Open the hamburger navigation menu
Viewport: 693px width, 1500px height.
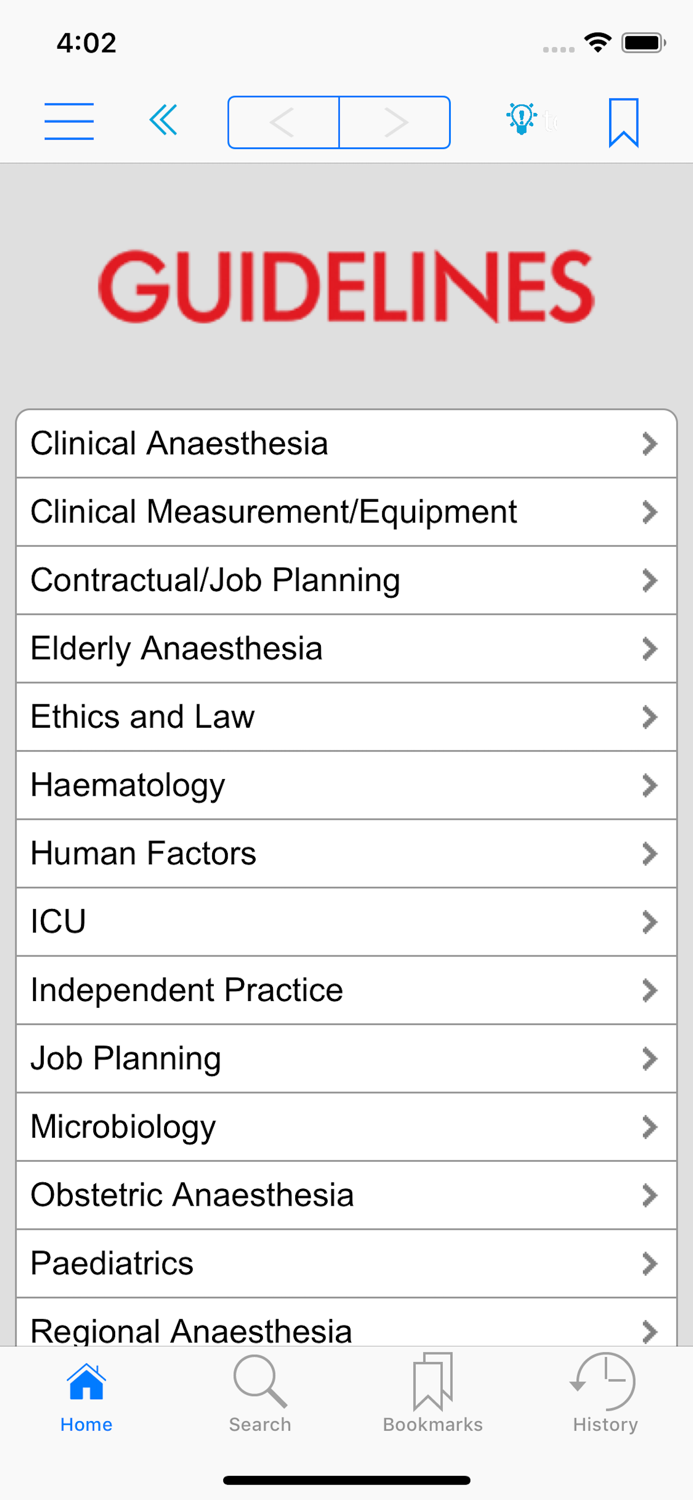point(68,119)
